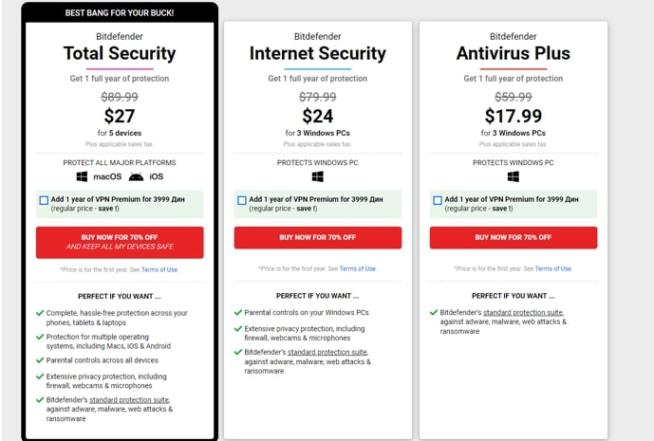This screenshot has width=654, height=441.
Task: Buy Total Security for 70% off
Action: coord(120,242)
